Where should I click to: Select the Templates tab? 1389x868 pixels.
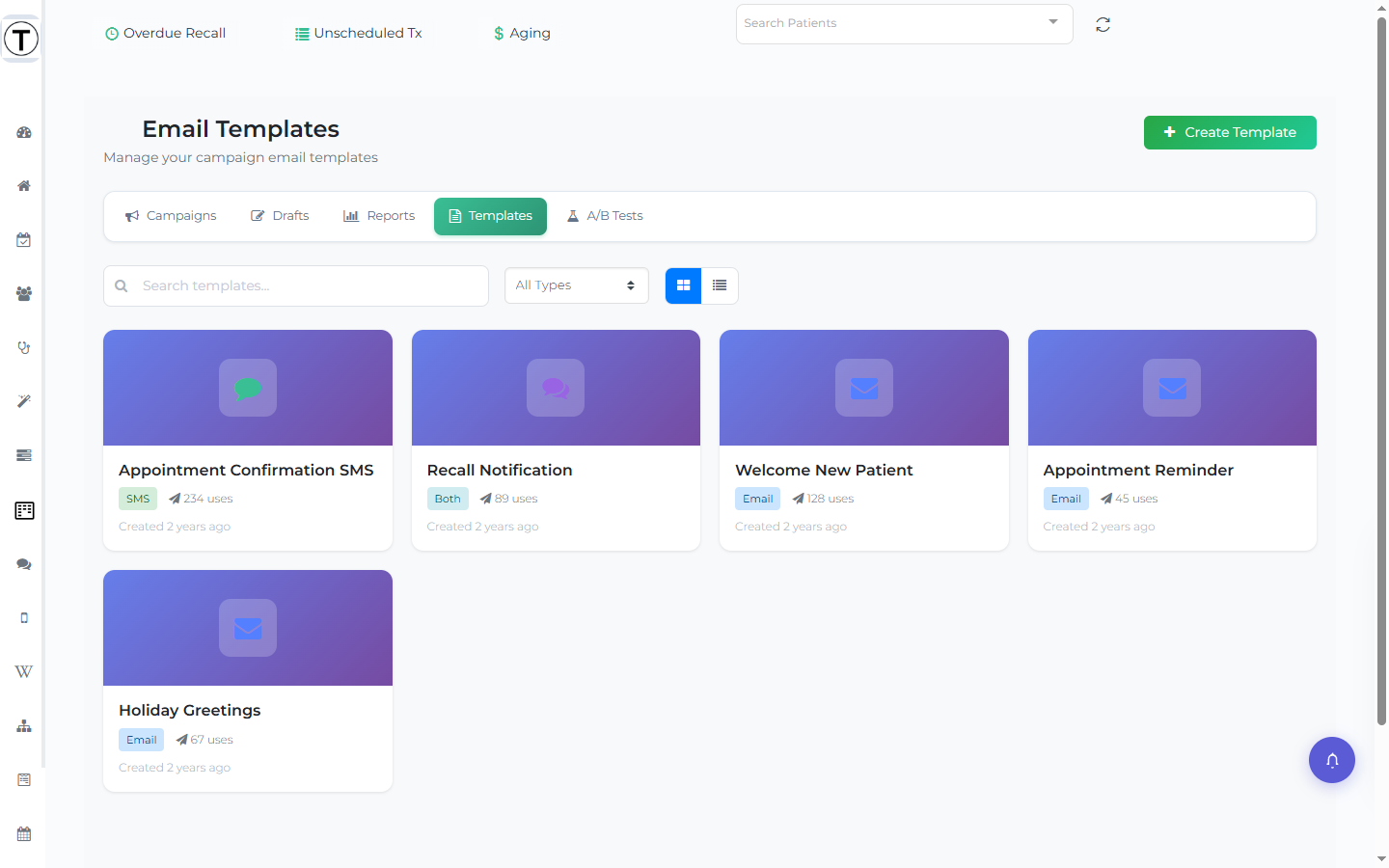tap(490, 216)
